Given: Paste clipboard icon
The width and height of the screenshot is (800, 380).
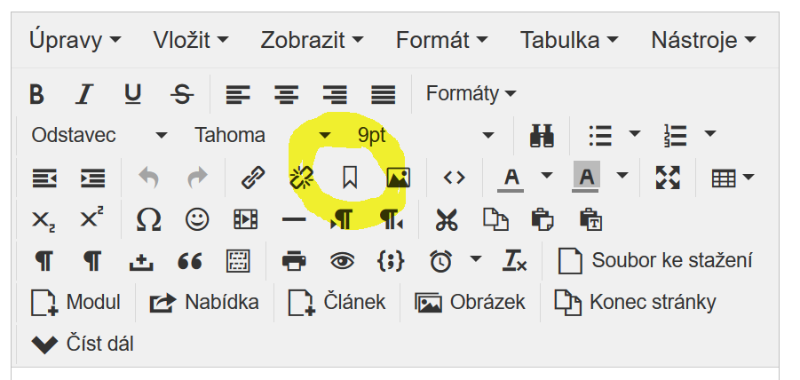Looking at the screenshot, I should pyautogui.click(x=543, y=220).
